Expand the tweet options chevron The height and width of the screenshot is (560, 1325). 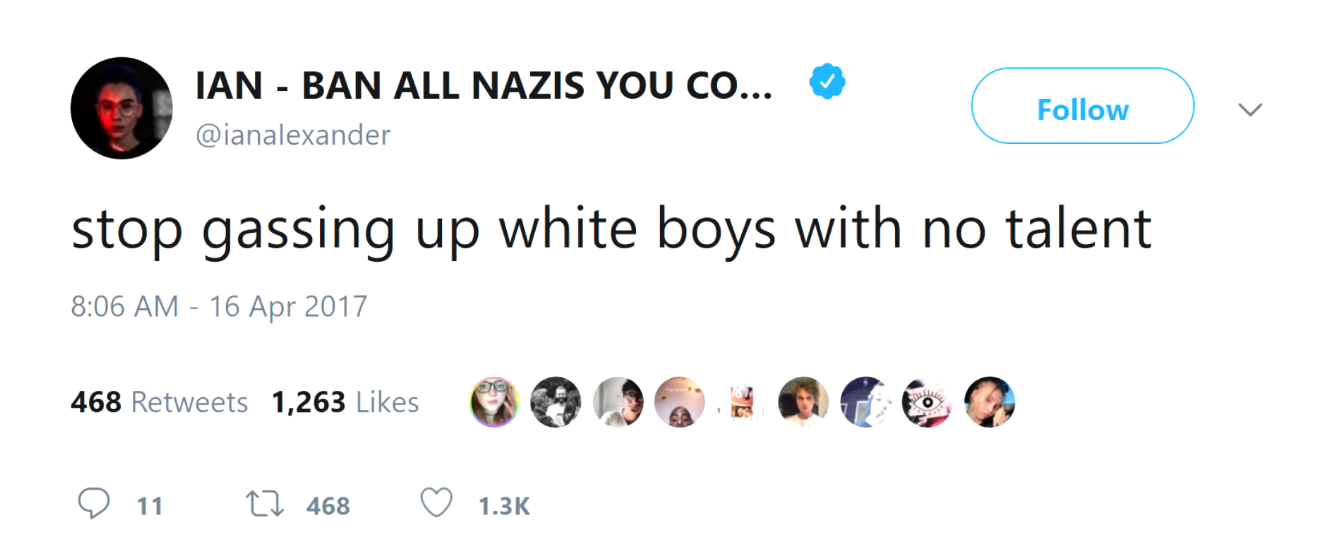[x=1250, y=108]
